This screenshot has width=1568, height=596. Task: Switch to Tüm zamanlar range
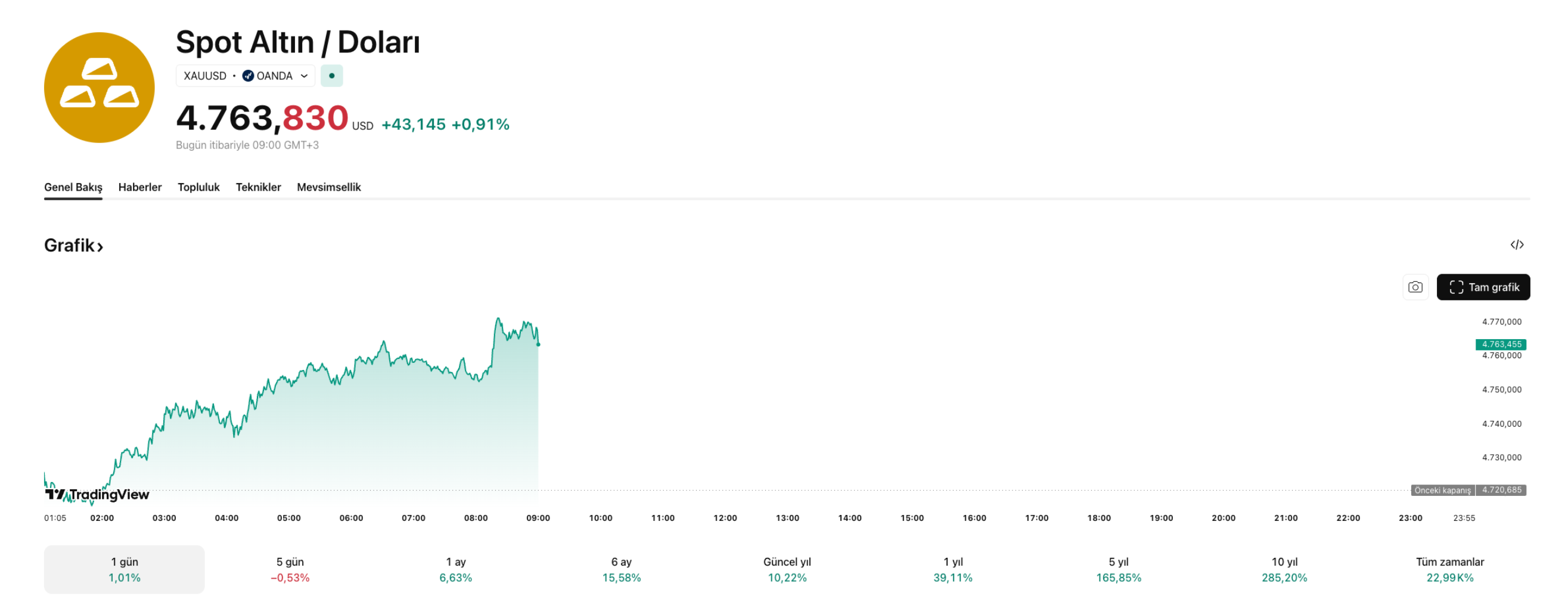pos(1449,569)
